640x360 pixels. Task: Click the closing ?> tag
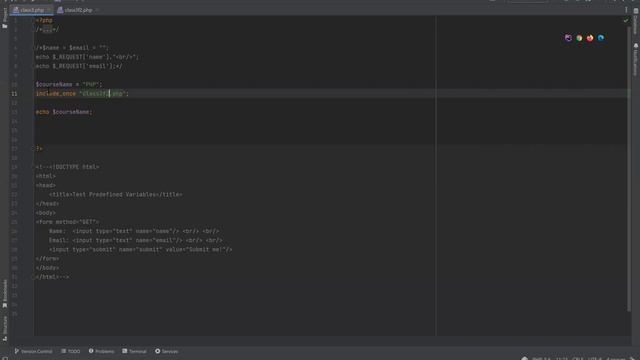pyautogui.click(x=39, y=149)
